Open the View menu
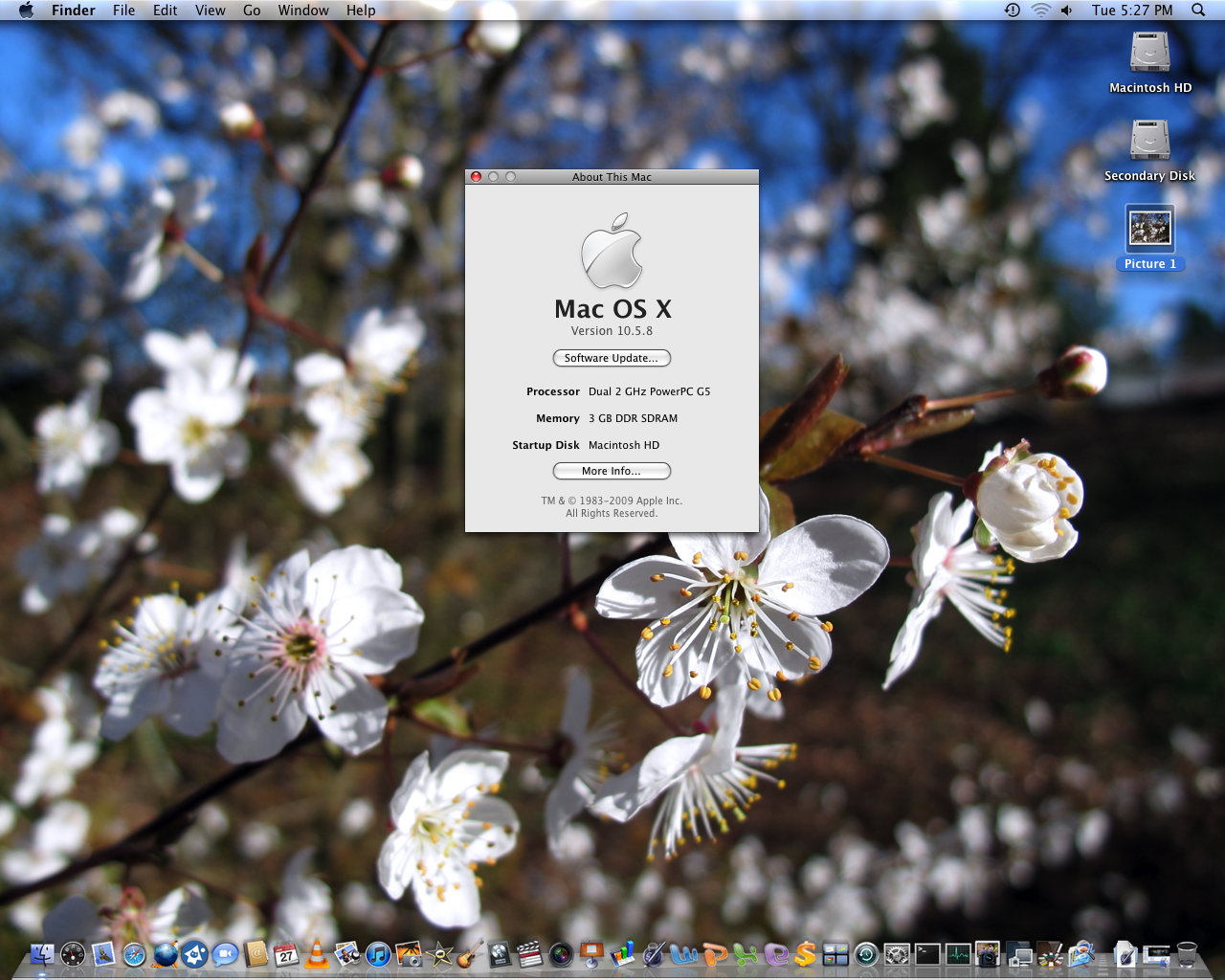The height and width of the screenshot is (980, 1225). pyautogui.click(x=211, y=10)
